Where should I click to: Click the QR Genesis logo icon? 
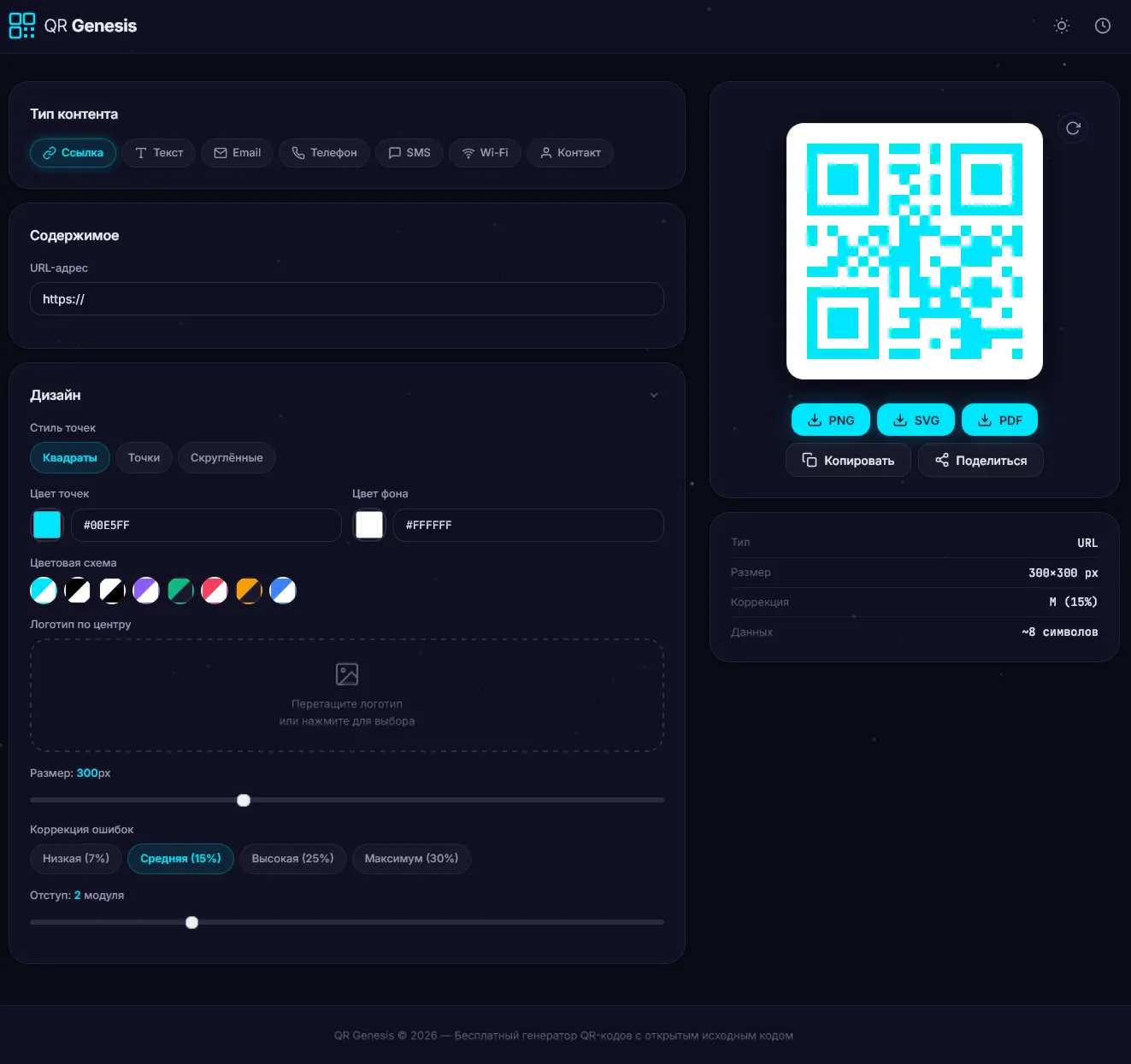(21, 26)
